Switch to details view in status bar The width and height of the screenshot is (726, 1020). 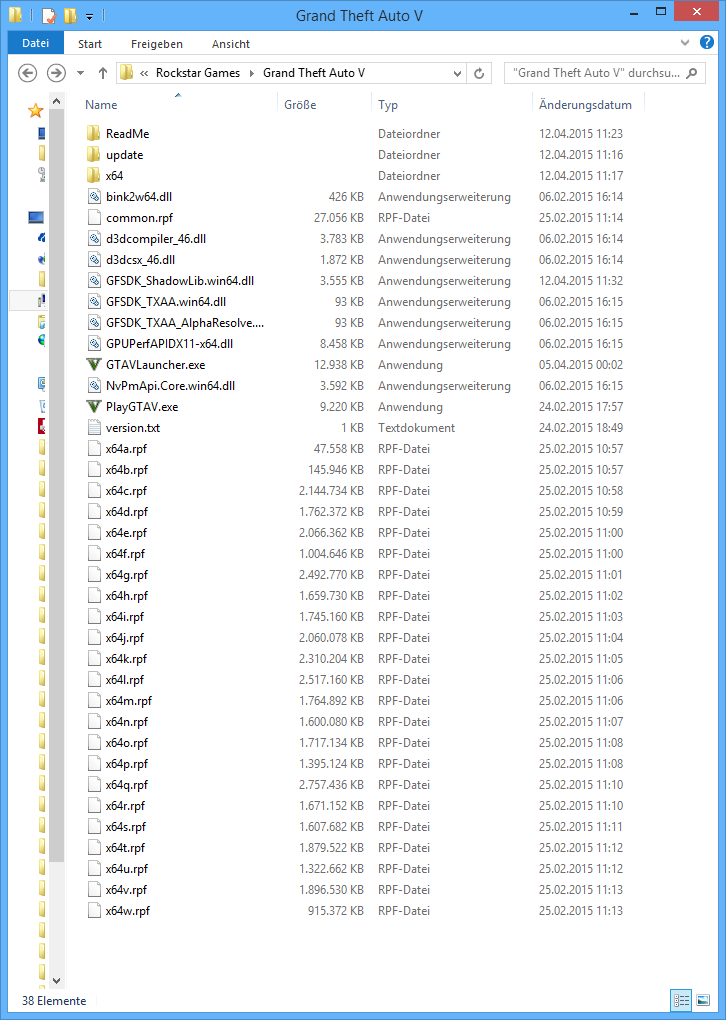[682, 999]
